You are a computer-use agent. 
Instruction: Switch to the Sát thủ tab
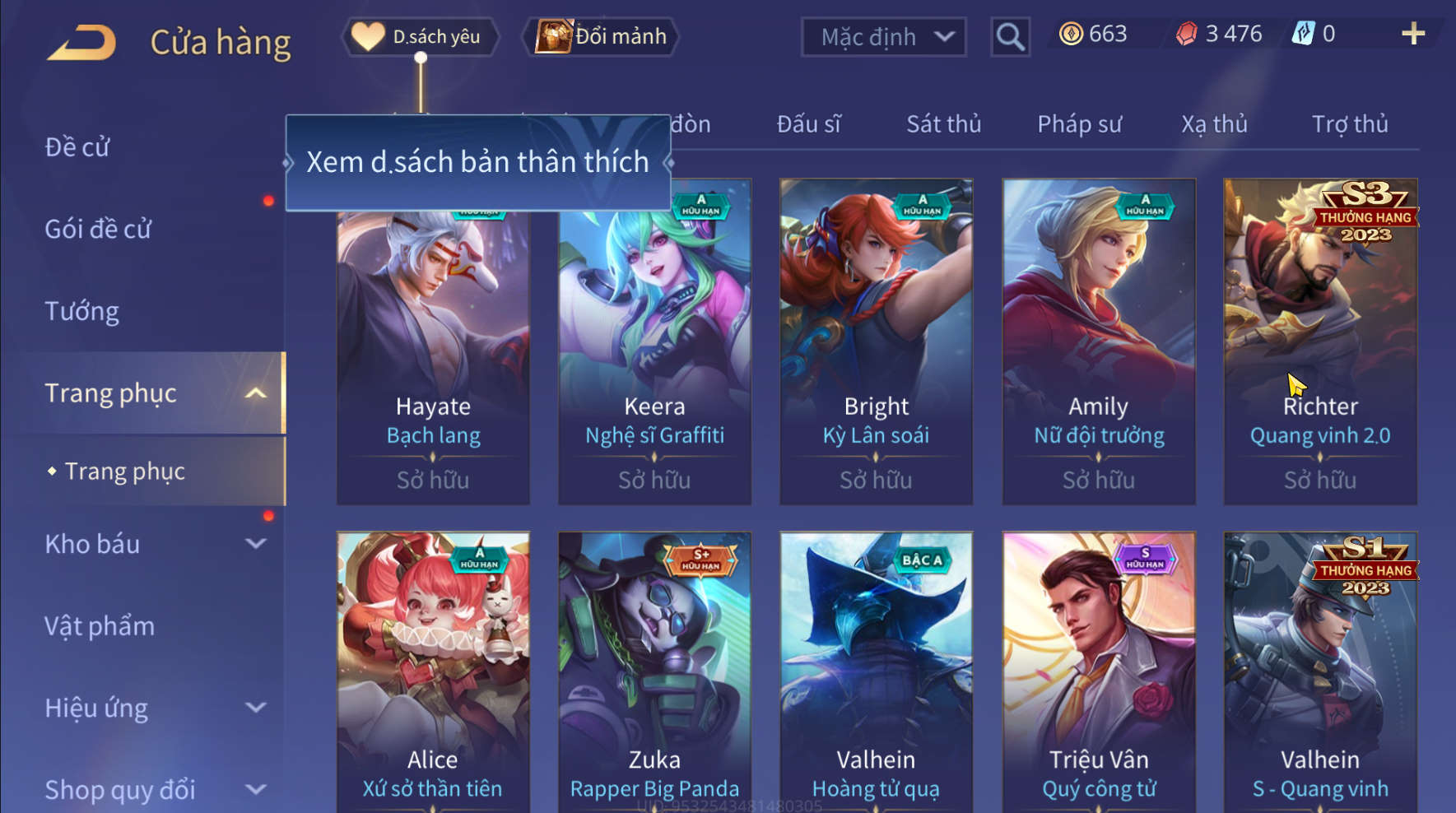coord(943,124)
